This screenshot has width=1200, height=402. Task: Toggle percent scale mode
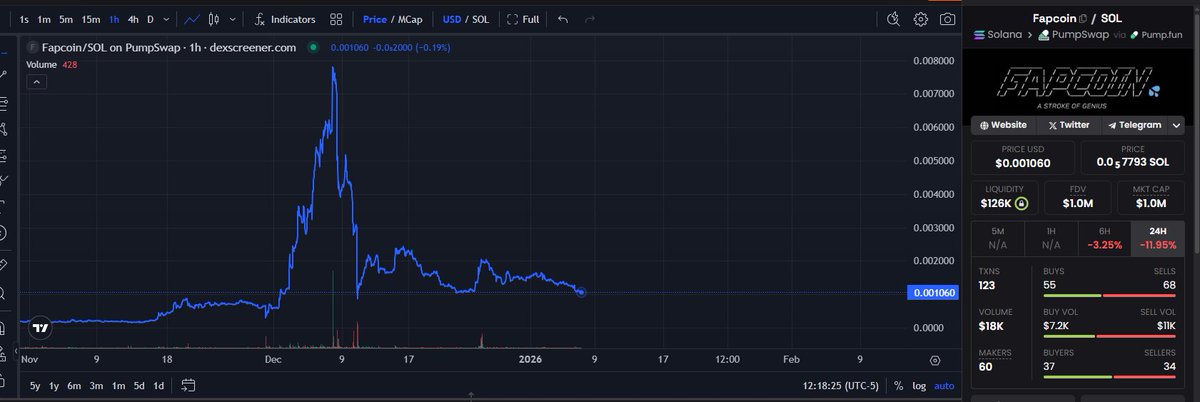[898, 385]
